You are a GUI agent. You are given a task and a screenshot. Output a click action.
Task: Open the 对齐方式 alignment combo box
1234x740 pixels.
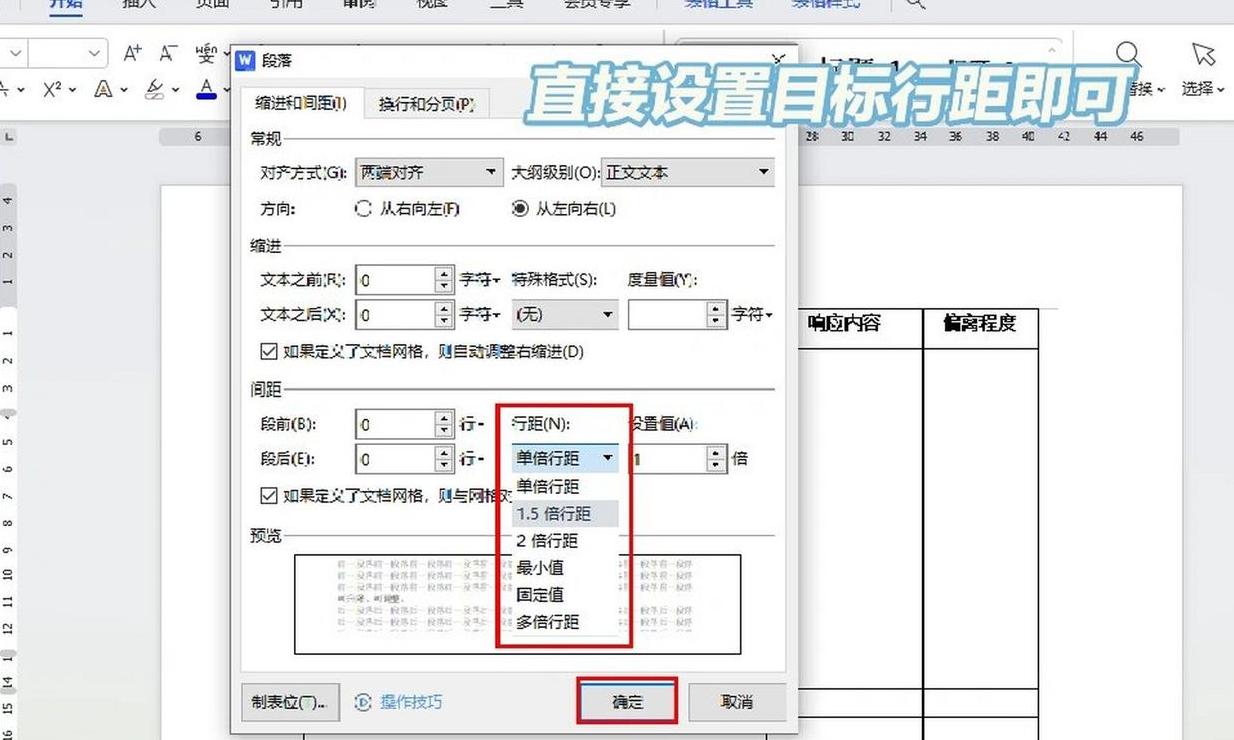(x=428, y=172)
